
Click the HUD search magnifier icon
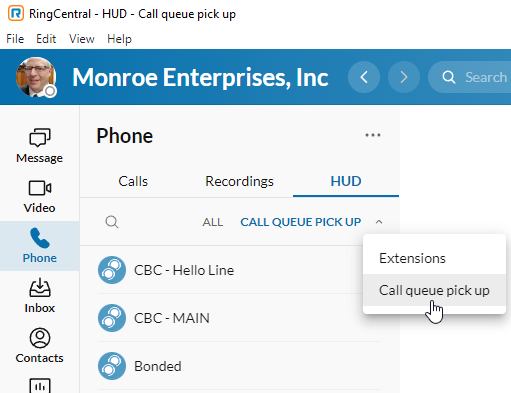click(112, 222)
